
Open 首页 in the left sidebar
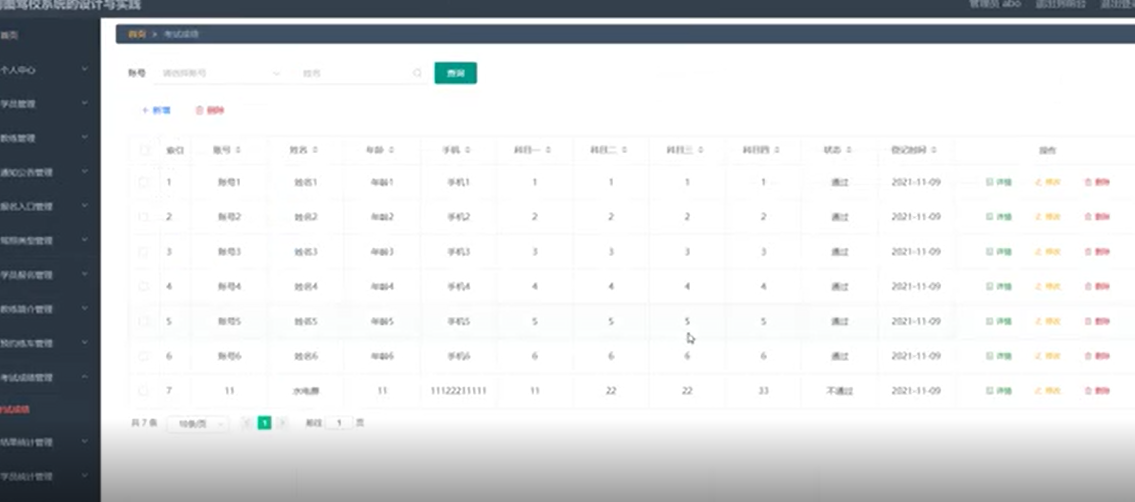[x=9, y=35]
